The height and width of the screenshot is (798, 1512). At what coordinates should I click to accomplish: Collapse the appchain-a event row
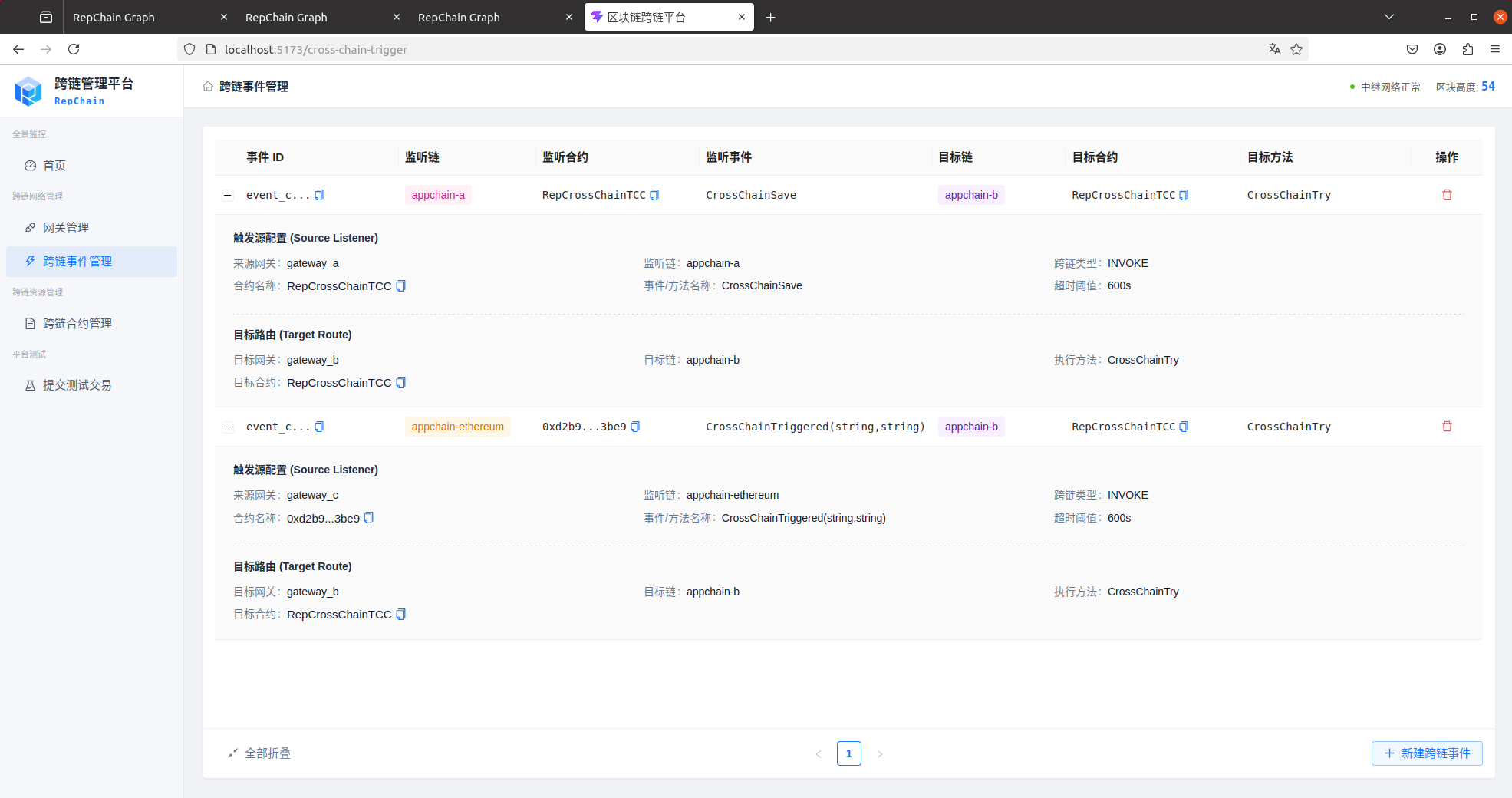click(228, 195)
